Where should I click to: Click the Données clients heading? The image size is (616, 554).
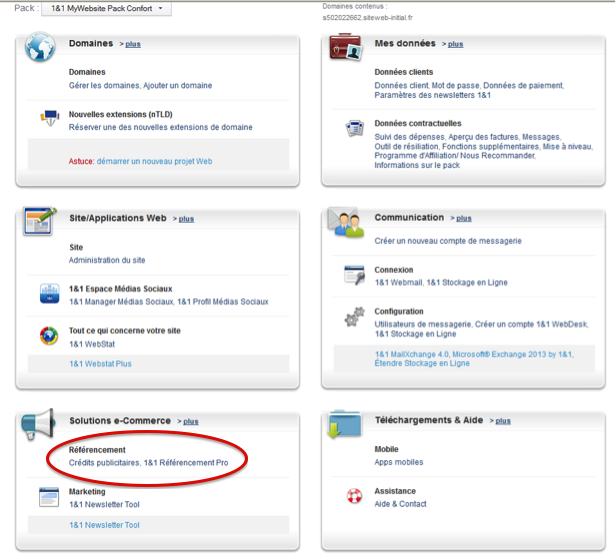[403, 72]
